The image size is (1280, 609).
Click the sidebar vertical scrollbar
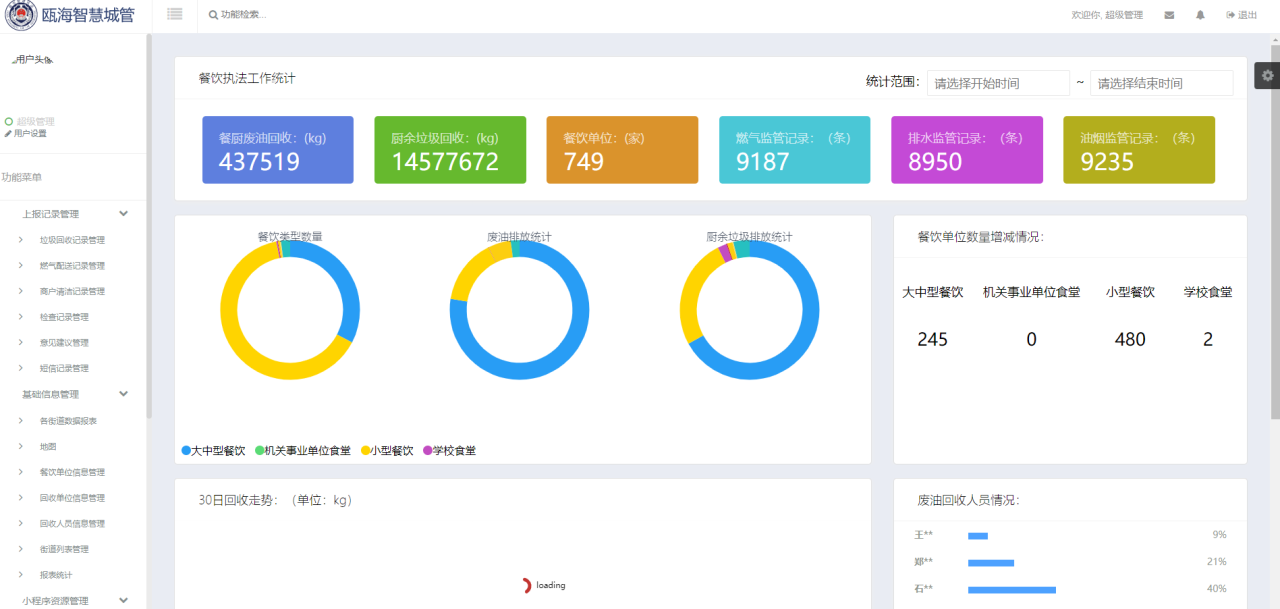(149, 225)
